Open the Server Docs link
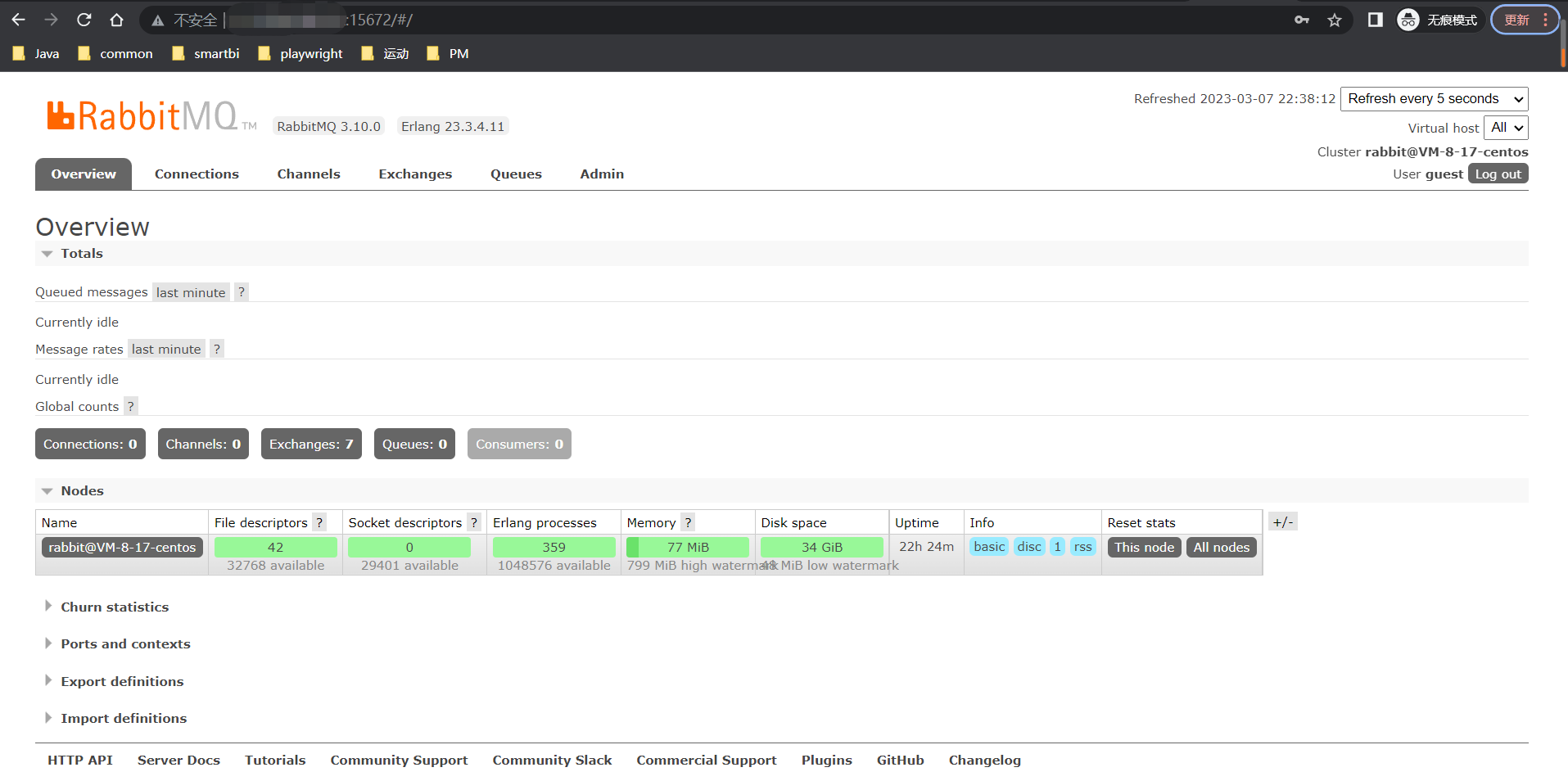 [178, 760]
